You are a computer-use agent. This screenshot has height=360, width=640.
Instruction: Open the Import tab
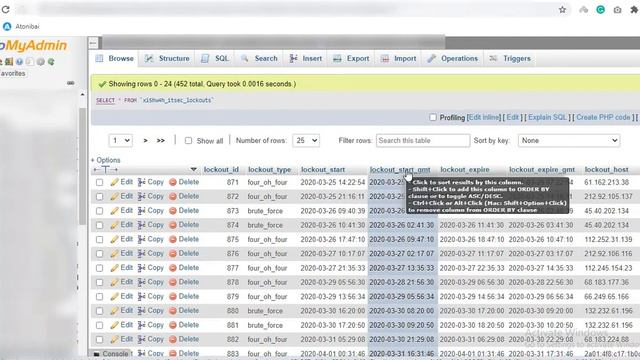pos(398,58)
